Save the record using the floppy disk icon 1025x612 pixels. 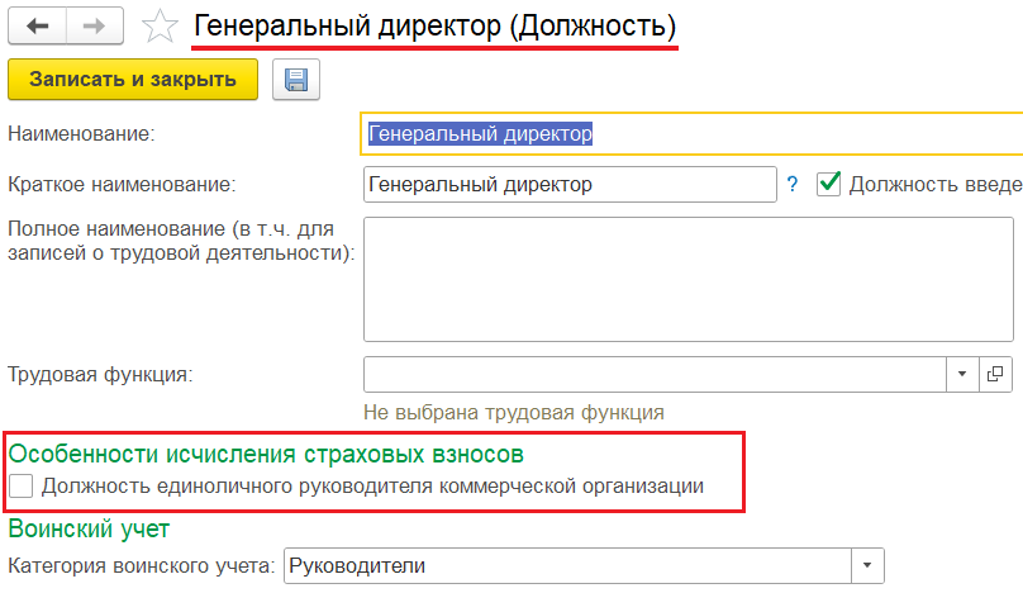295,80
